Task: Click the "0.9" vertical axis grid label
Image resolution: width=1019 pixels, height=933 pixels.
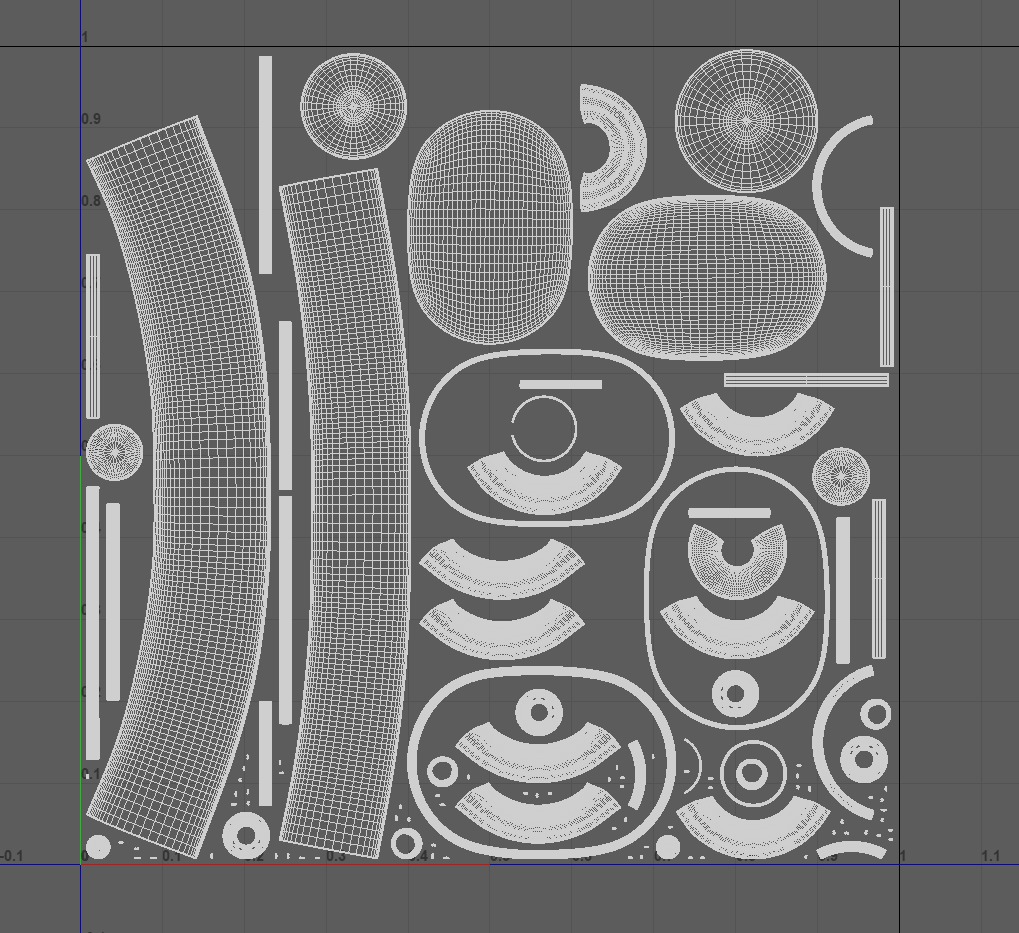Action: point(91,119)
